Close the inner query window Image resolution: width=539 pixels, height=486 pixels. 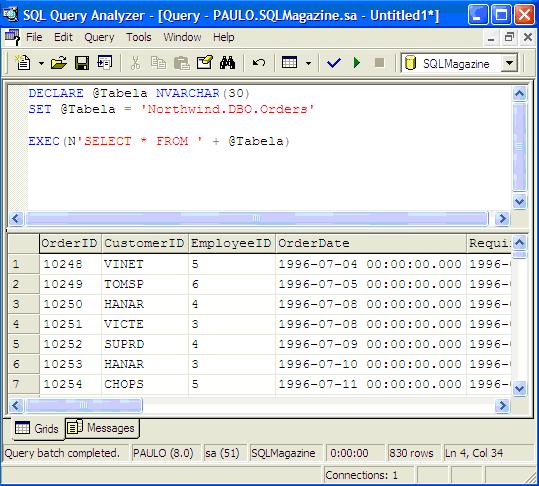click(x=528, y=37)
